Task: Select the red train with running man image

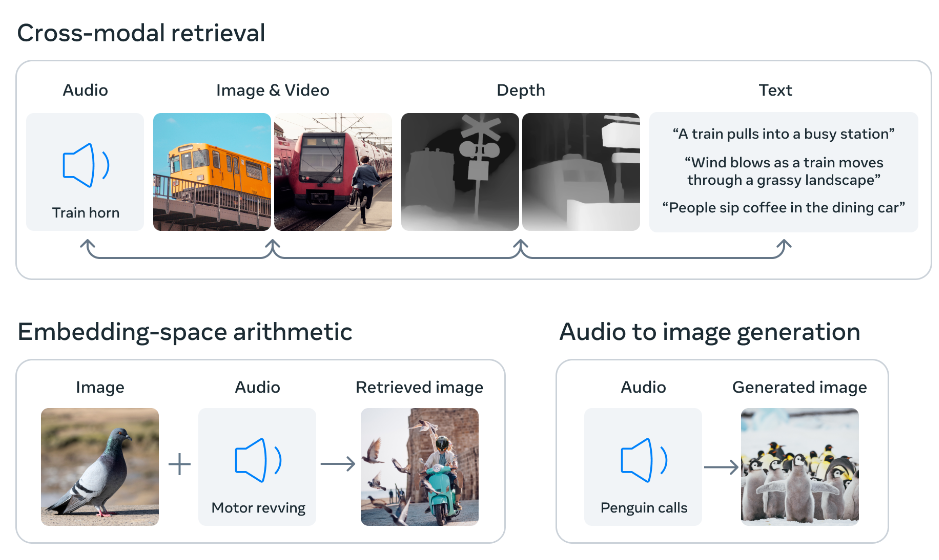Action: 333,172
